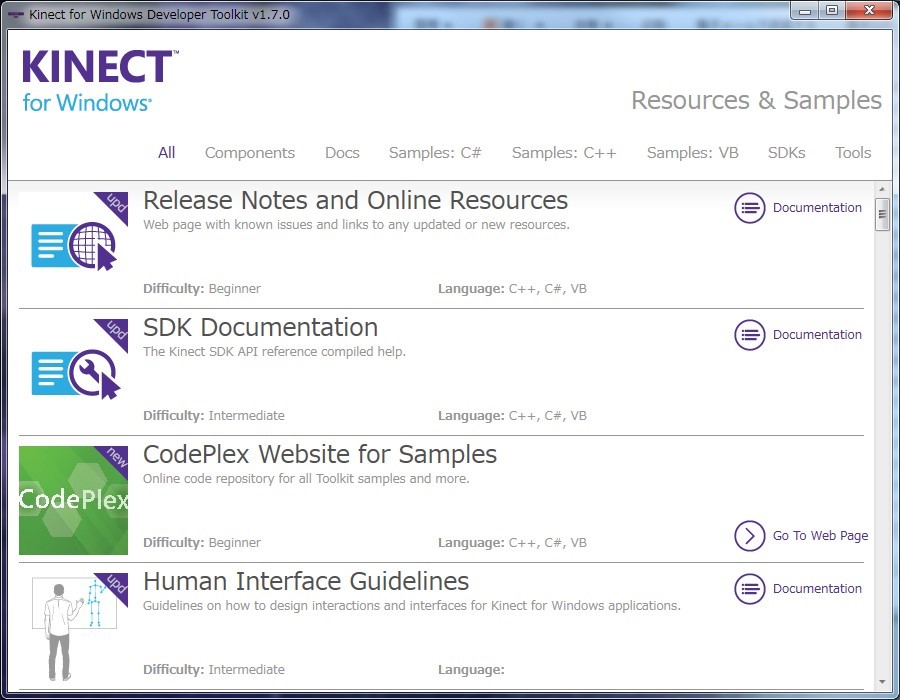The image size is (900, 700).
Task: Go to the Tools tab
Action: [x=853, y=153]
